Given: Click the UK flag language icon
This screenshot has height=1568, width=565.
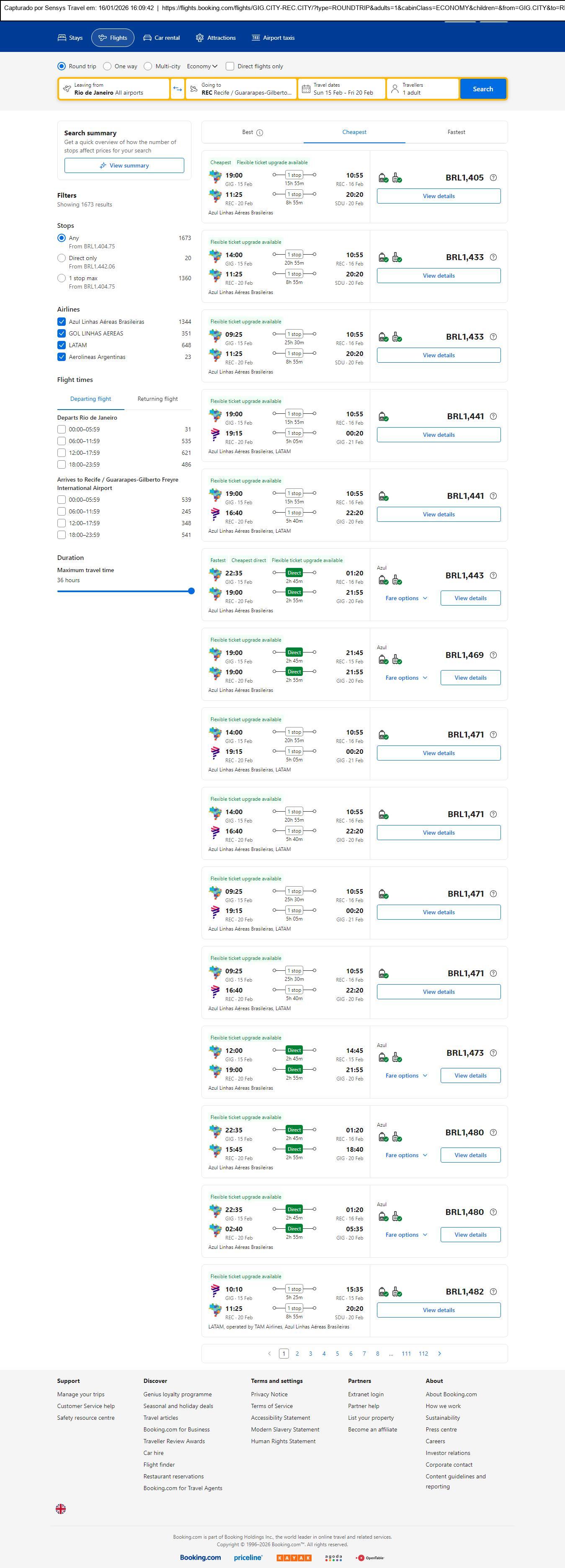Looking at the screenshot, I should coord(61,1509).
